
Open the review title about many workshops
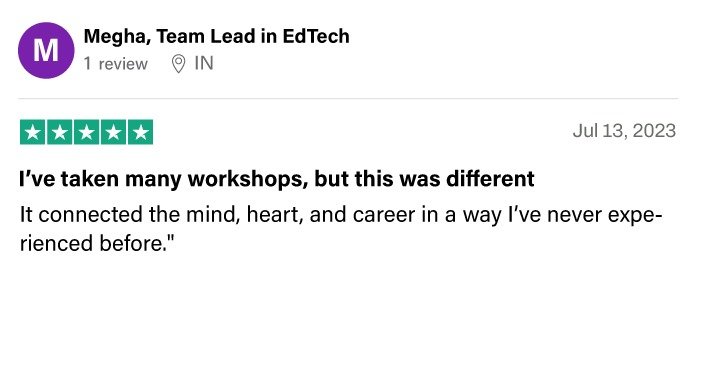coord(277,179)
